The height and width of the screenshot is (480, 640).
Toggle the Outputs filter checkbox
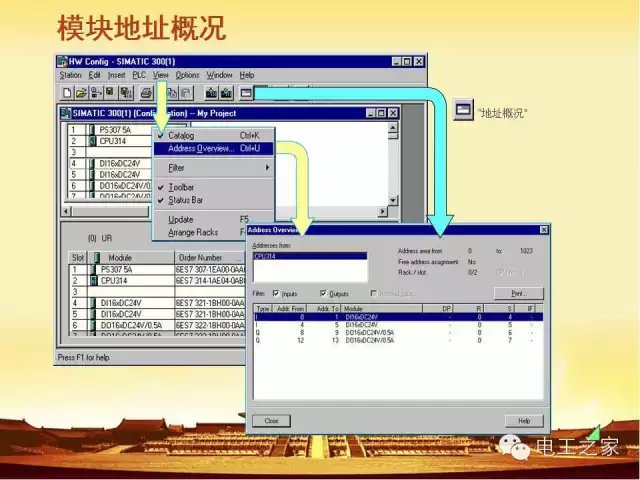tap(323, 293)
